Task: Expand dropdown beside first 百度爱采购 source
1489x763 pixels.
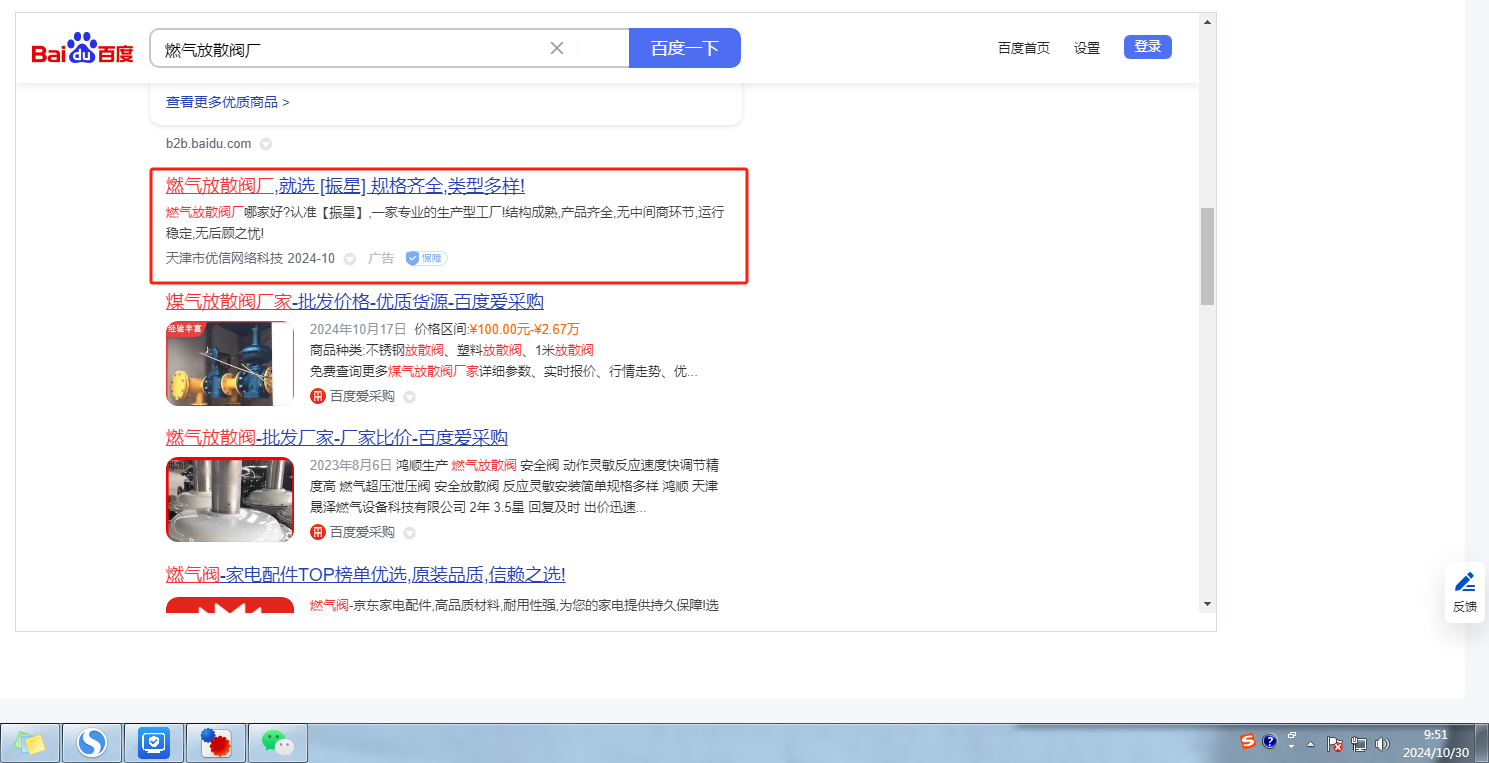Action: [x=409, y=396]
